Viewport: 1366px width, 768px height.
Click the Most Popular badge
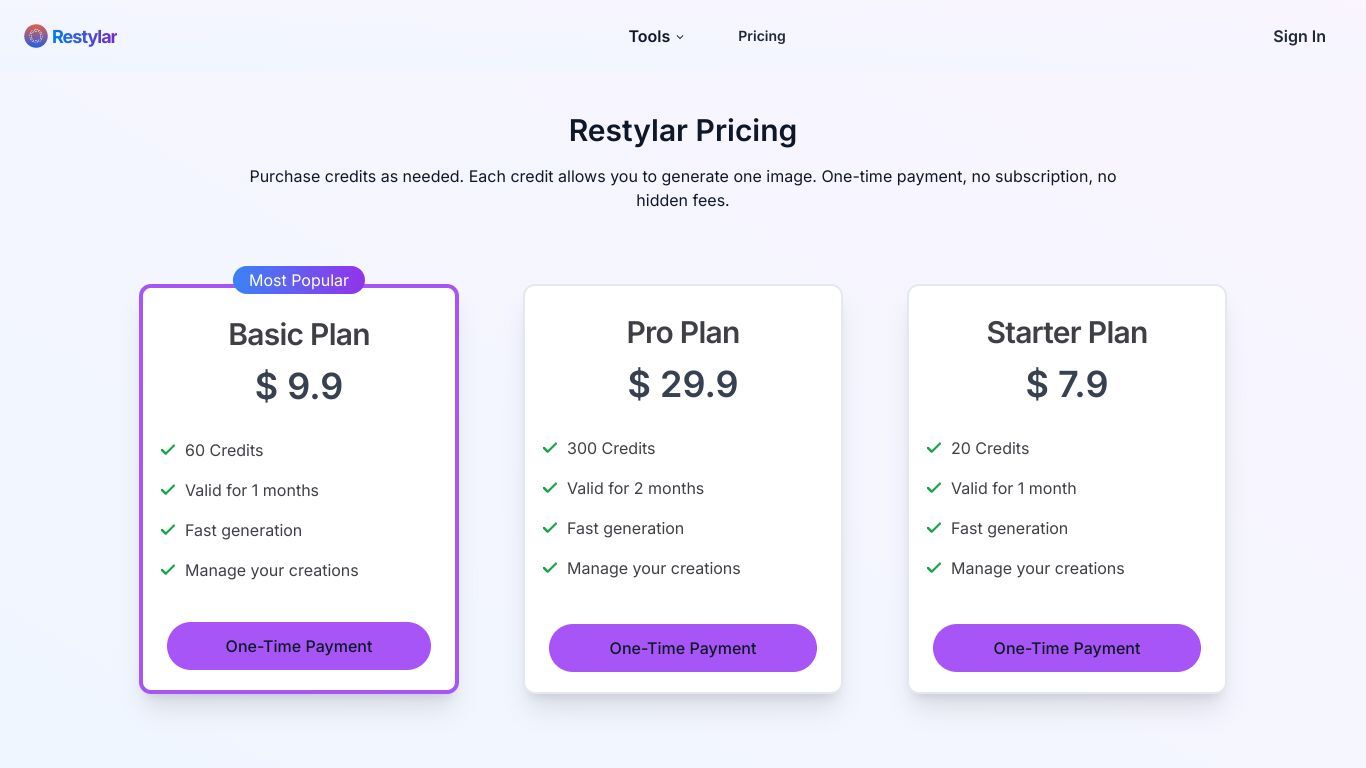tap(299, 280)
